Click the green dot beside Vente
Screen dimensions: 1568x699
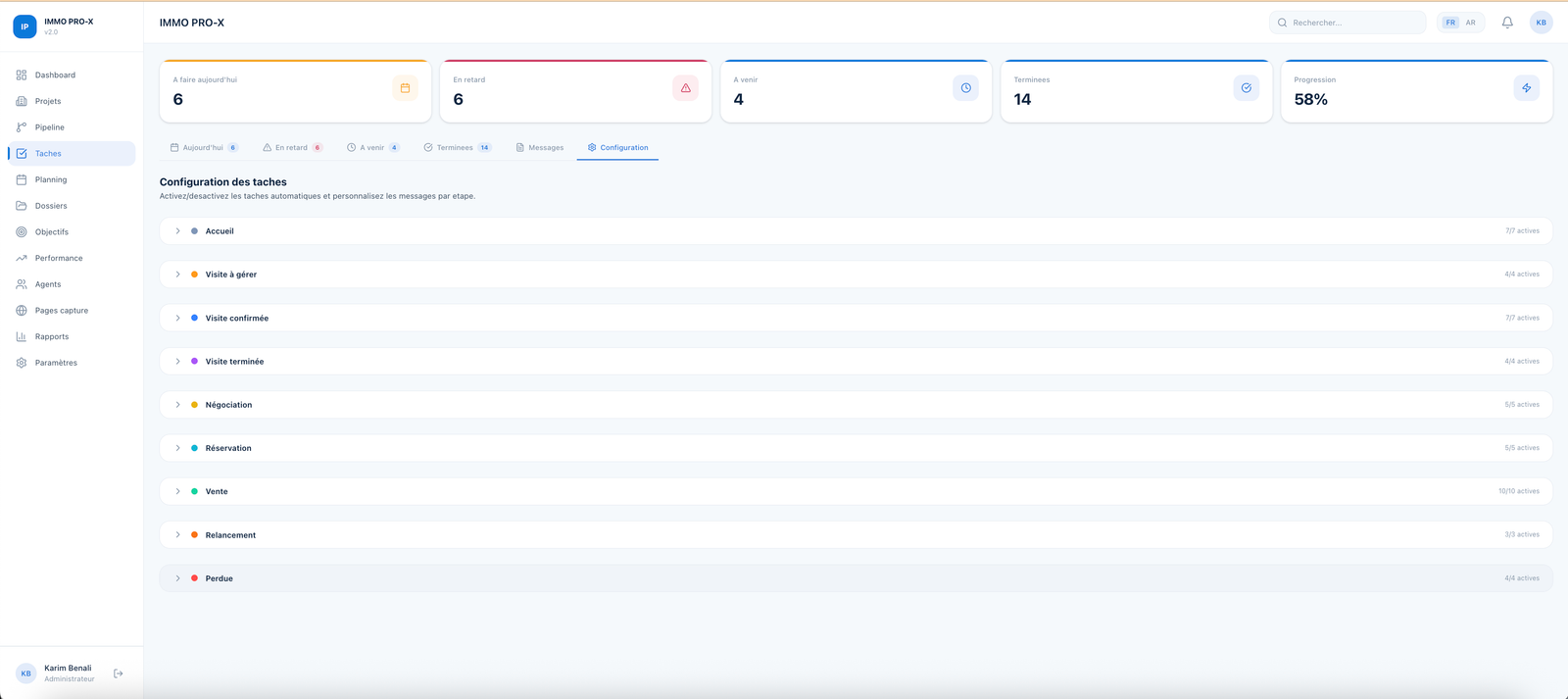click(x=194, y=491)
